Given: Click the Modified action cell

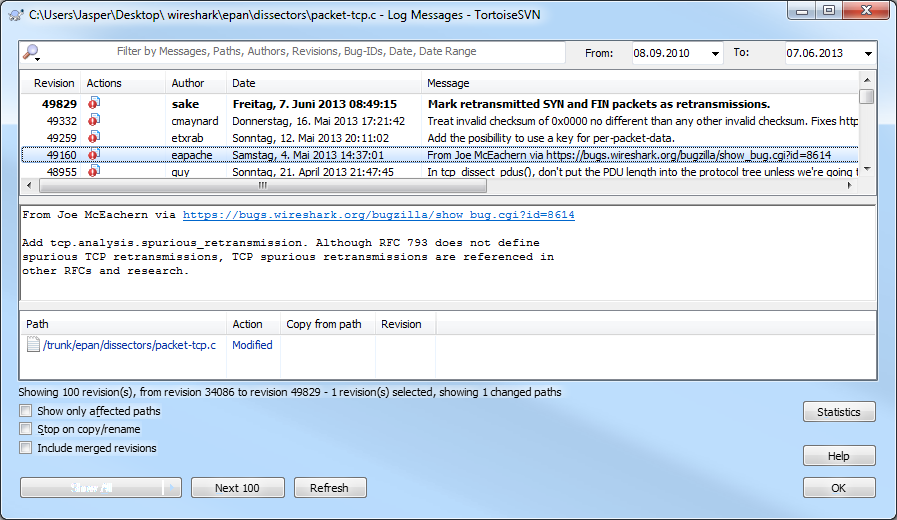Looking at the screenshot, I should pyautogui.click(x=252, y=345).
